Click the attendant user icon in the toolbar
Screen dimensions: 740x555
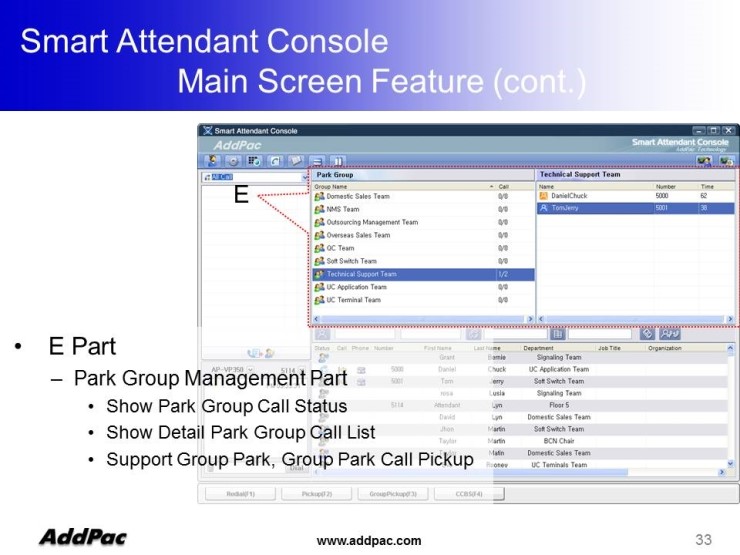[212, 161]
